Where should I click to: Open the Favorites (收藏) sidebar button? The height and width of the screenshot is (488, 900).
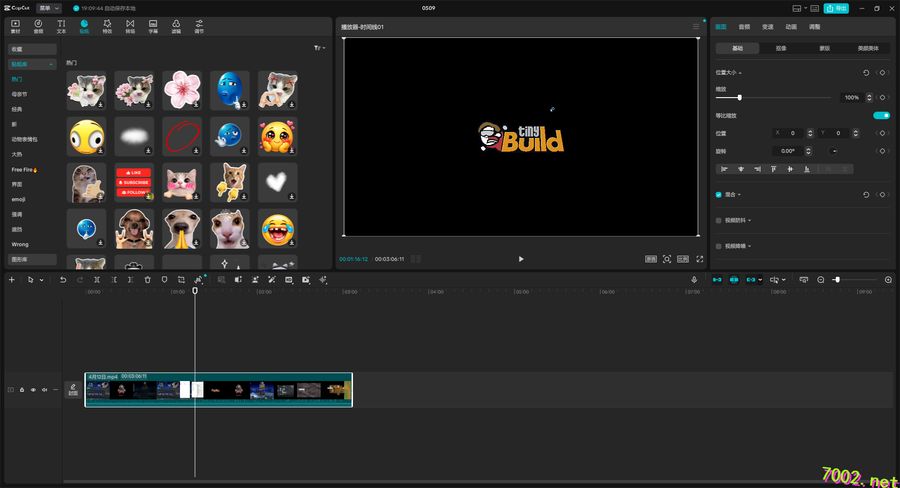(x=32, y=49)
